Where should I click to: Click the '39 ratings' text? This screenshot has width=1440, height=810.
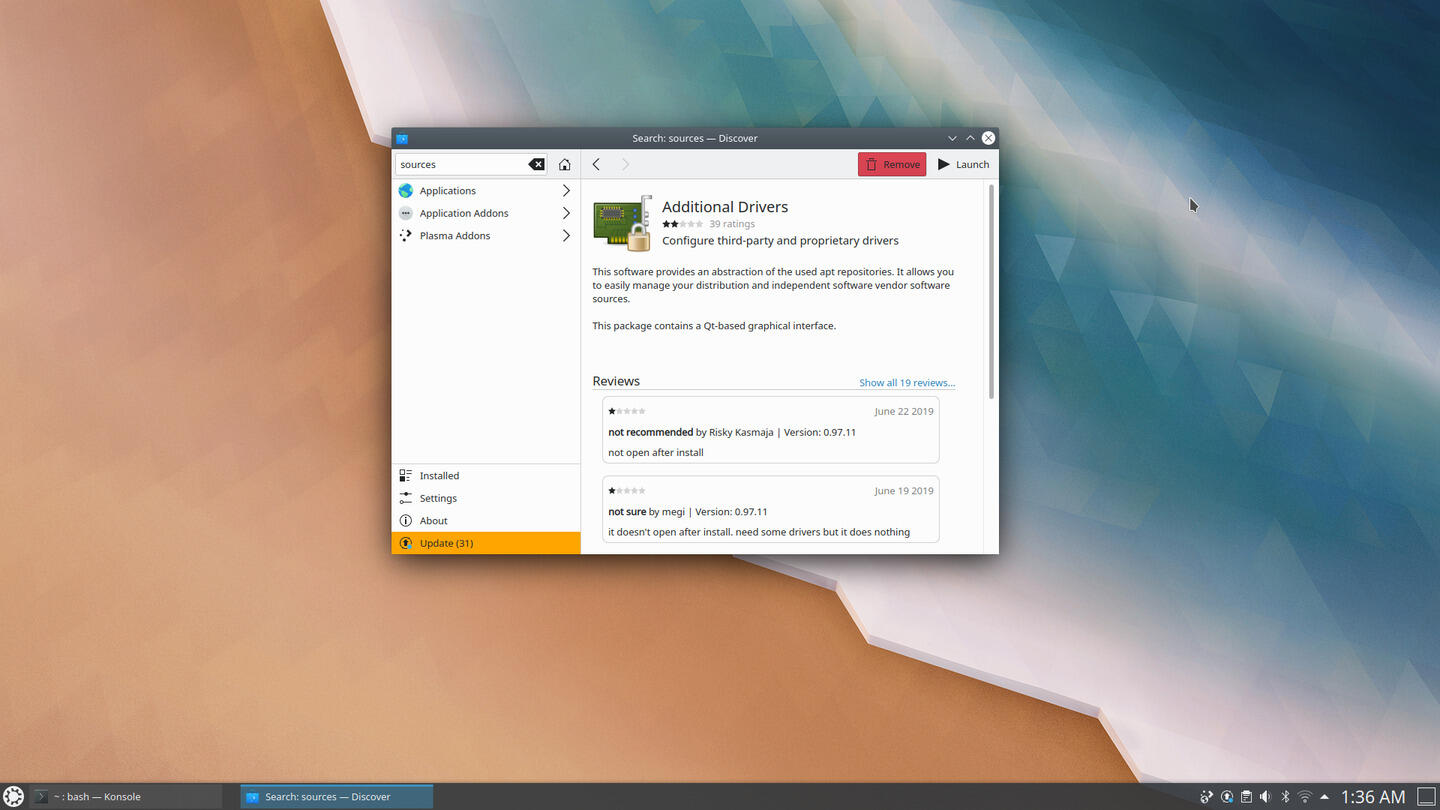(x=732, y=224)
